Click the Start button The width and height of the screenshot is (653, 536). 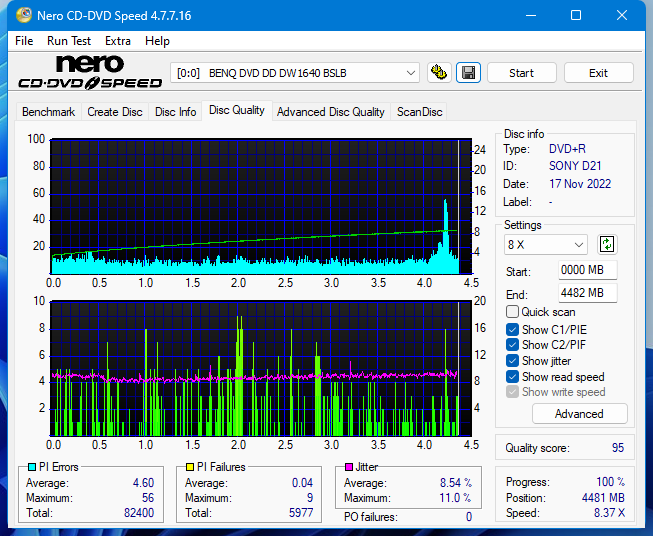coord(521,73)
